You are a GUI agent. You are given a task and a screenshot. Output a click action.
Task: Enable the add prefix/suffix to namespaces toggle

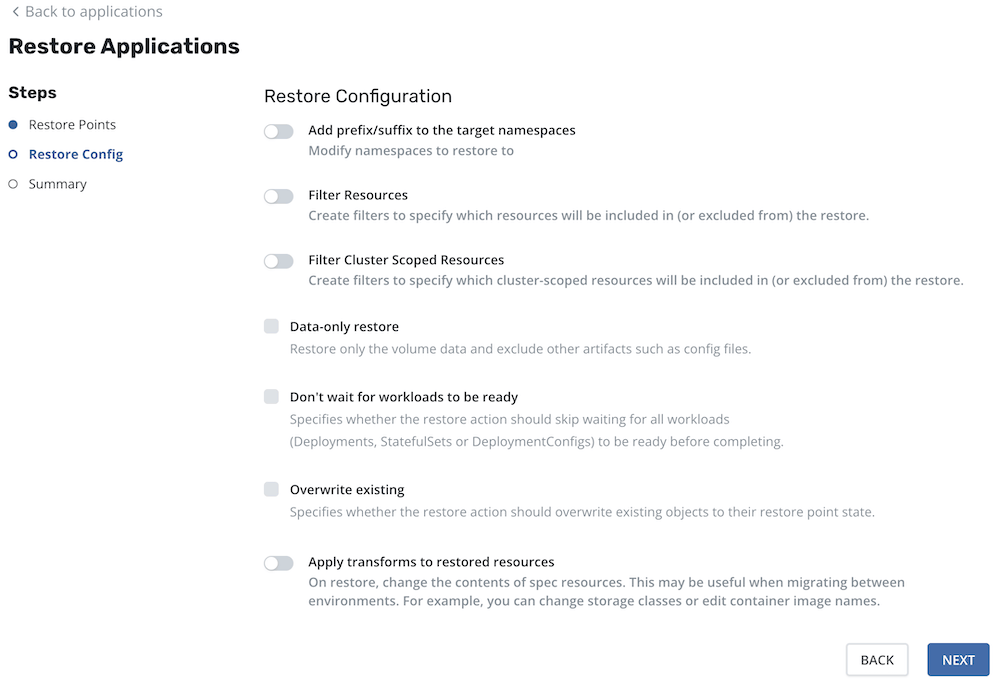click(x=279, y=131)
